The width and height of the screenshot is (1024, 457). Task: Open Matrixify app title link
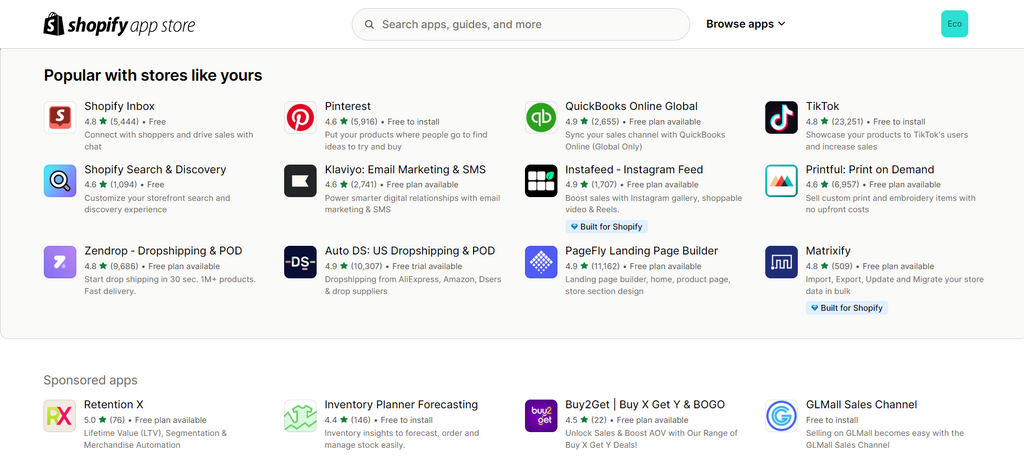tap(828, 251)
